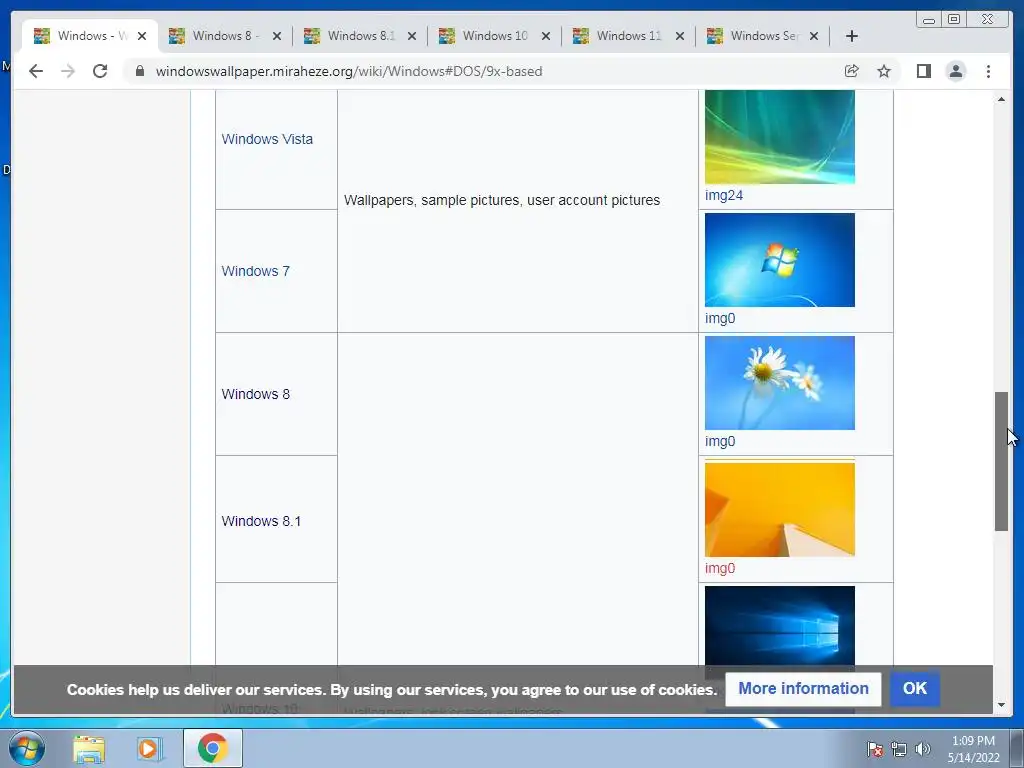Close the Windows 8 tab
The image size is (1024, 768).
277,36
